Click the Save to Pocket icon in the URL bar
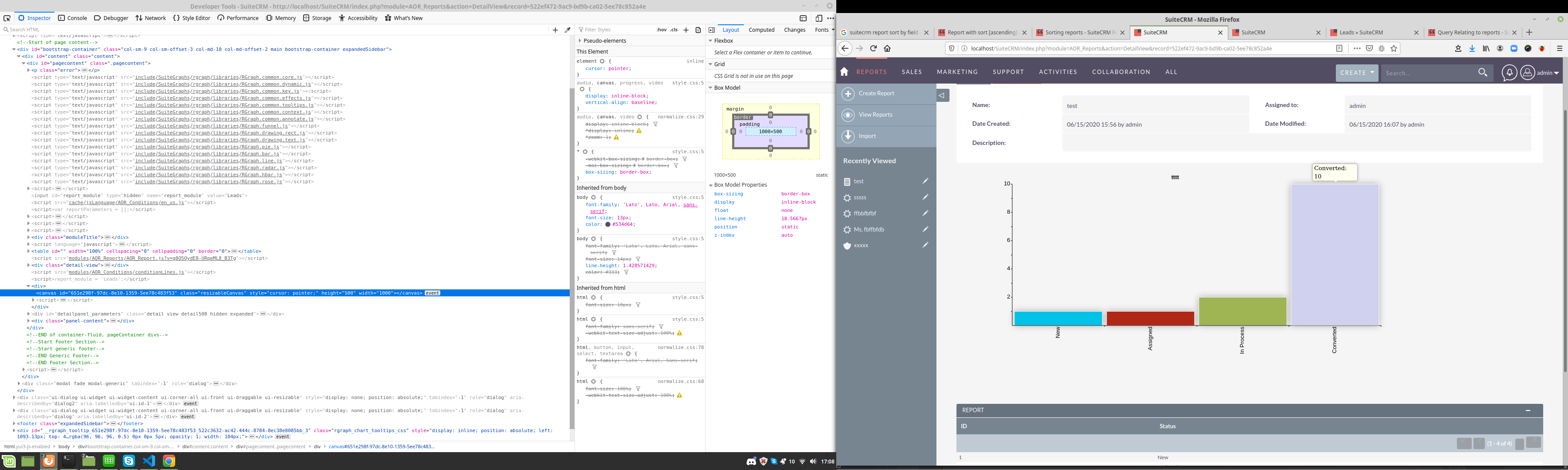 pyautogui.click(x=1369, y=49)
